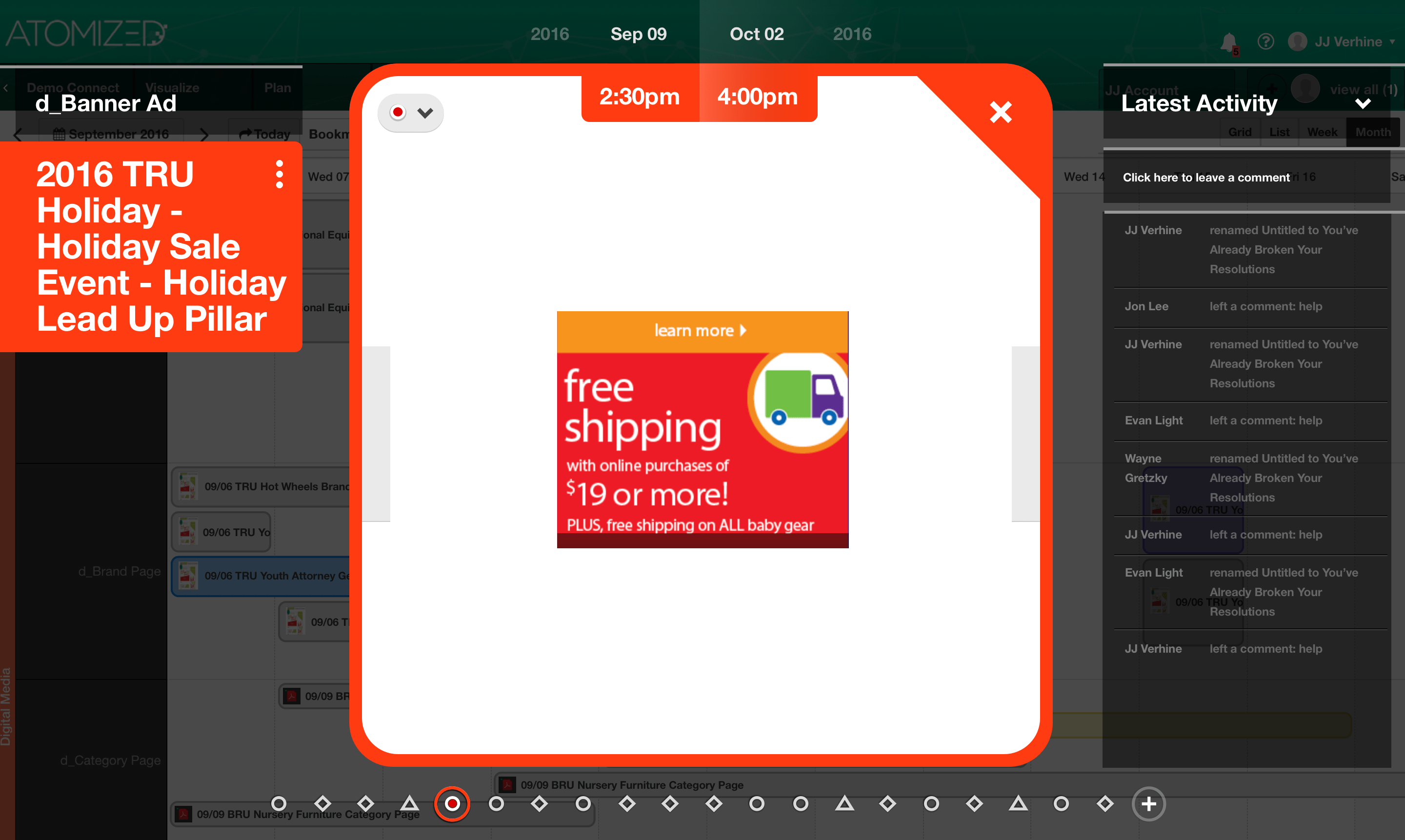
Task: Open the notifications bell icon
Action: [x=1228, y=42]
